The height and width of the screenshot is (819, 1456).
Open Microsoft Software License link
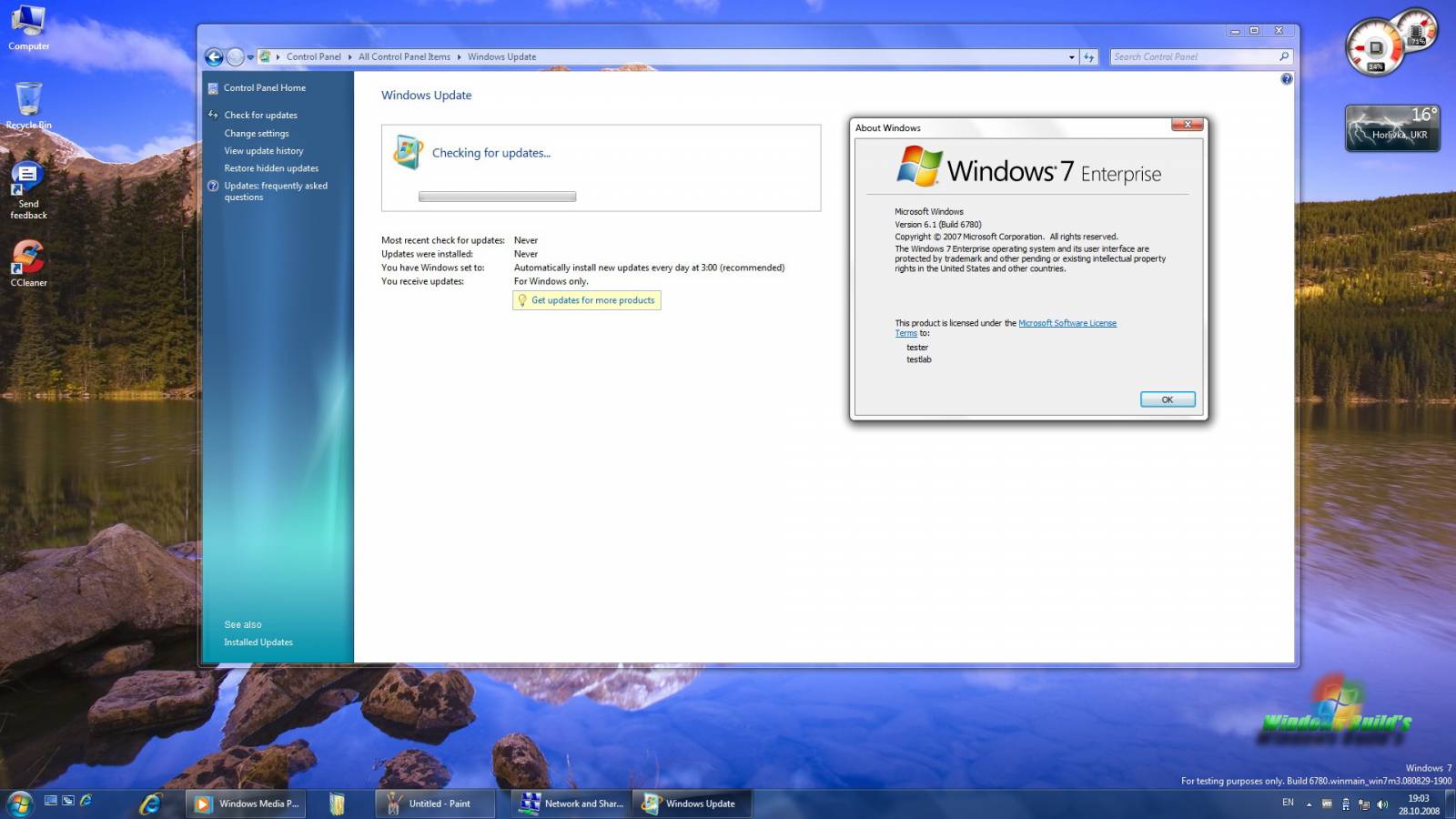[x=1067, y=323]
